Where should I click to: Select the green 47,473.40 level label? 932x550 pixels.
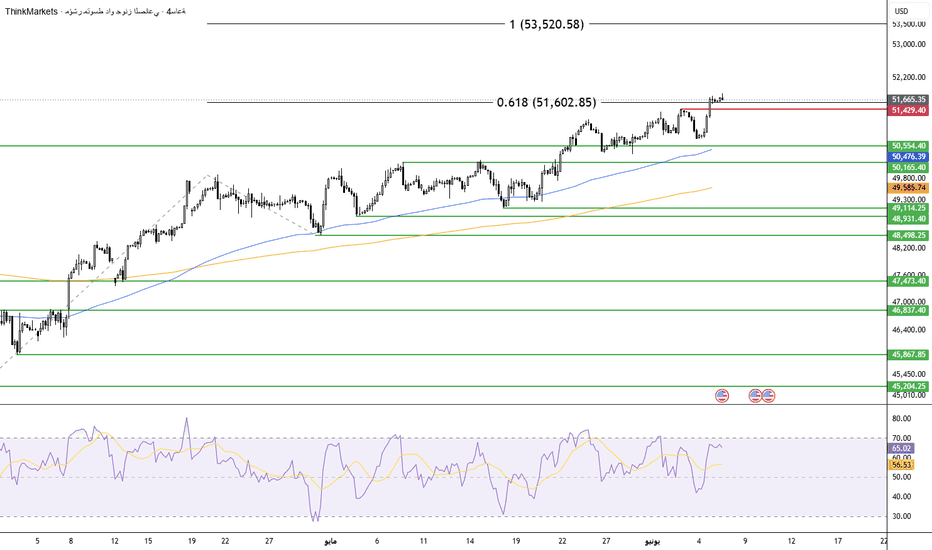(x=909, y=281)
